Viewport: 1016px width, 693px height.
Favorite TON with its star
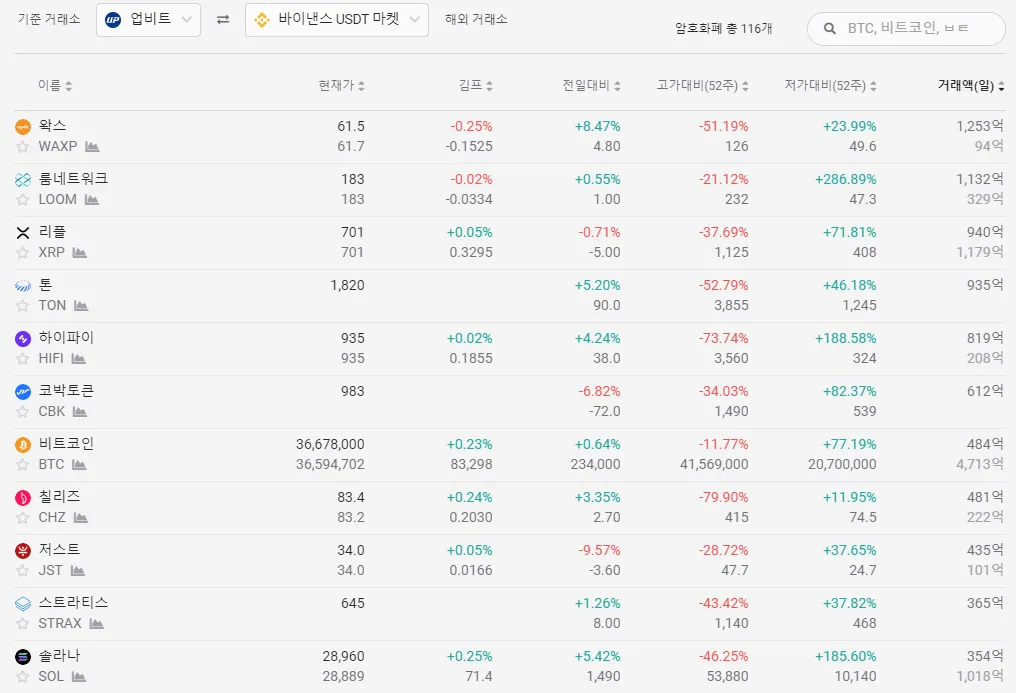point(23,306)
